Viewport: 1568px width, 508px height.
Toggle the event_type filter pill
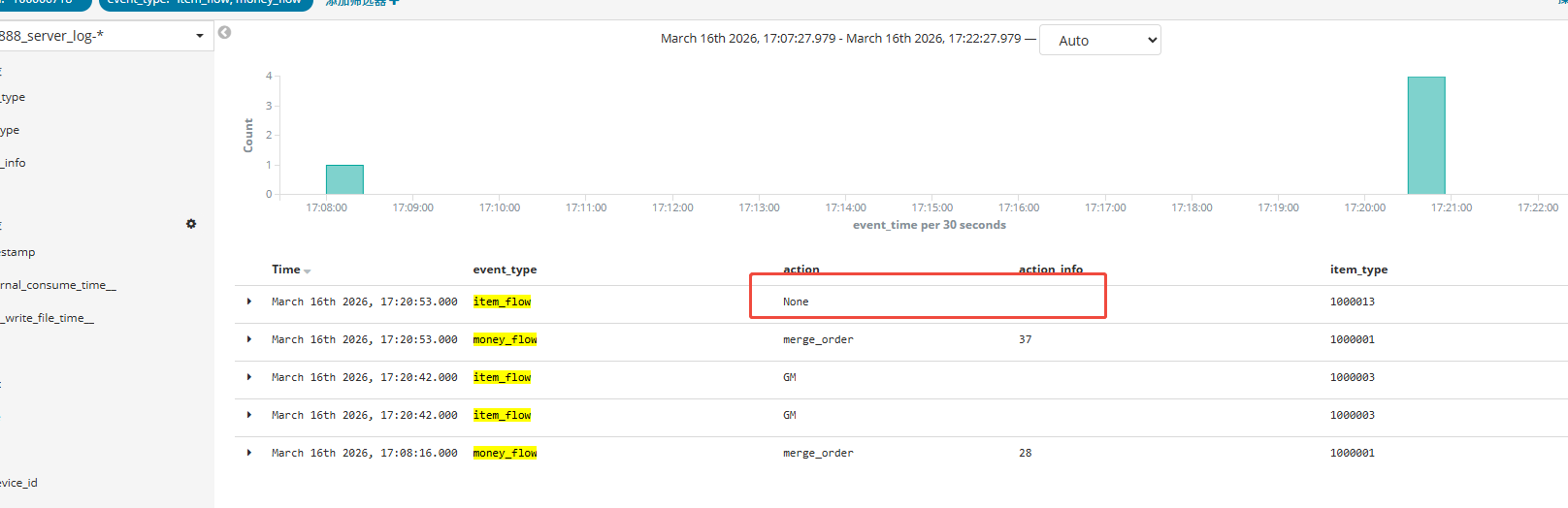(x=206, y=3)
